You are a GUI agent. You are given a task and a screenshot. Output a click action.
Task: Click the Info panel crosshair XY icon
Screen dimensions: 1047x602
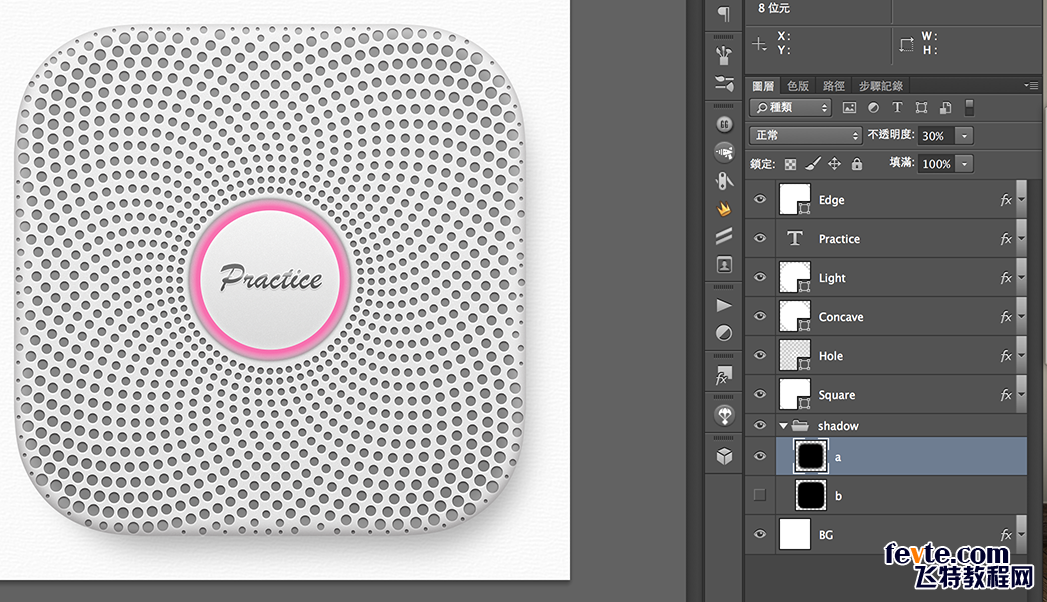click(759, 44)
